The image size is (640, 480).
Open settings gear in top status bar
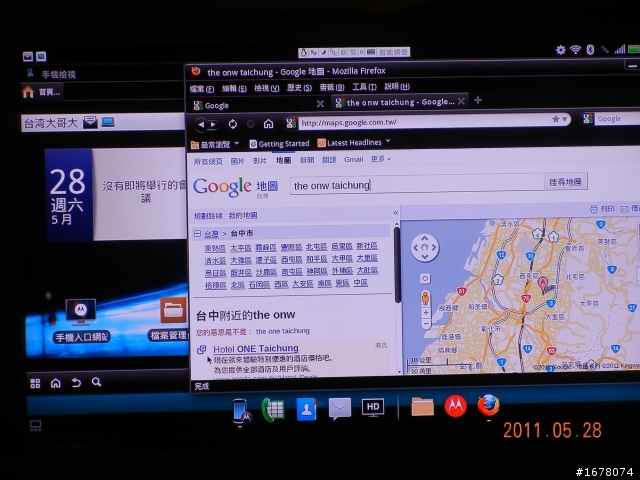[561, 50]
